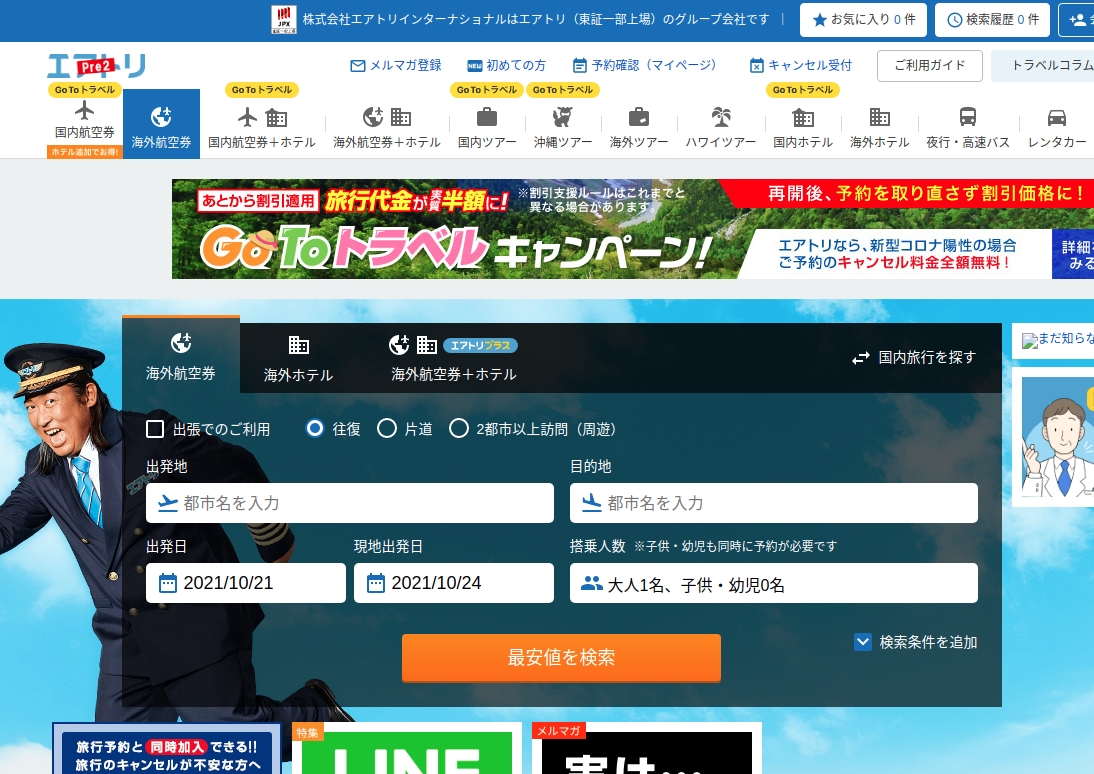
Task: Open the LINE 特集 feature thumbnail
Action: tap(407, 748)
